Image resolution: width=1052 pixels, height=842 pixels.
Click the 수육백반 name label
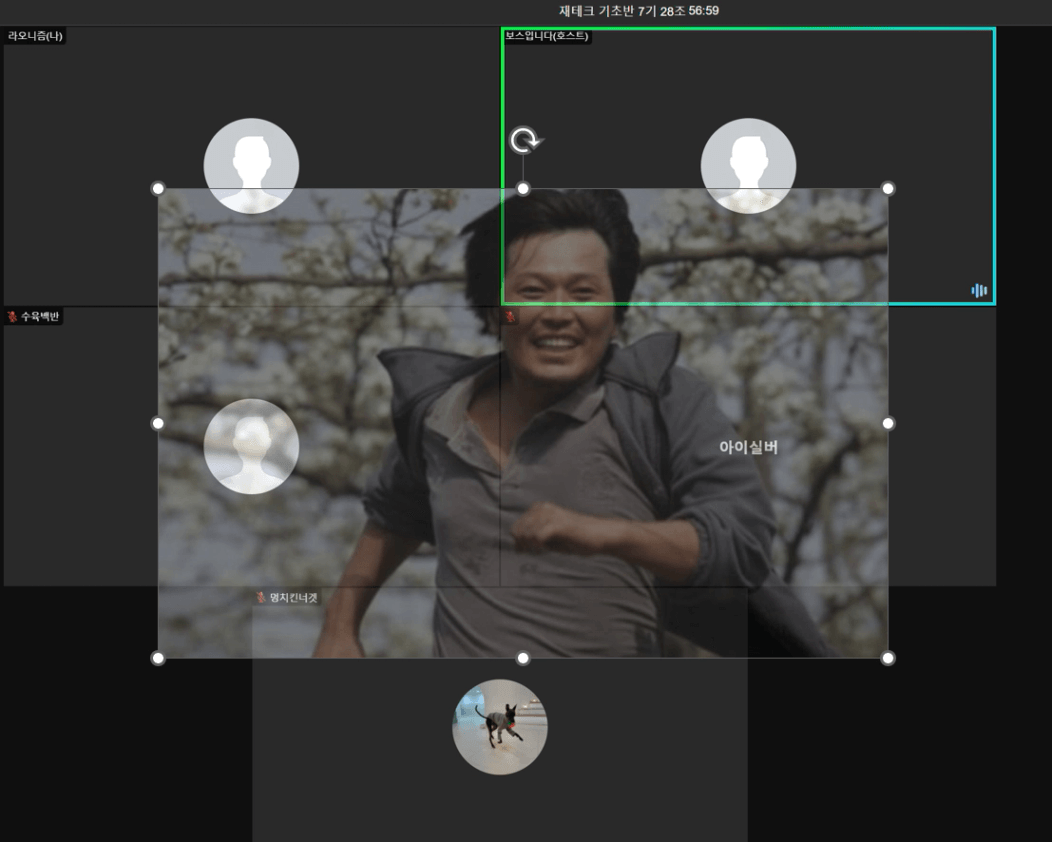40,316
